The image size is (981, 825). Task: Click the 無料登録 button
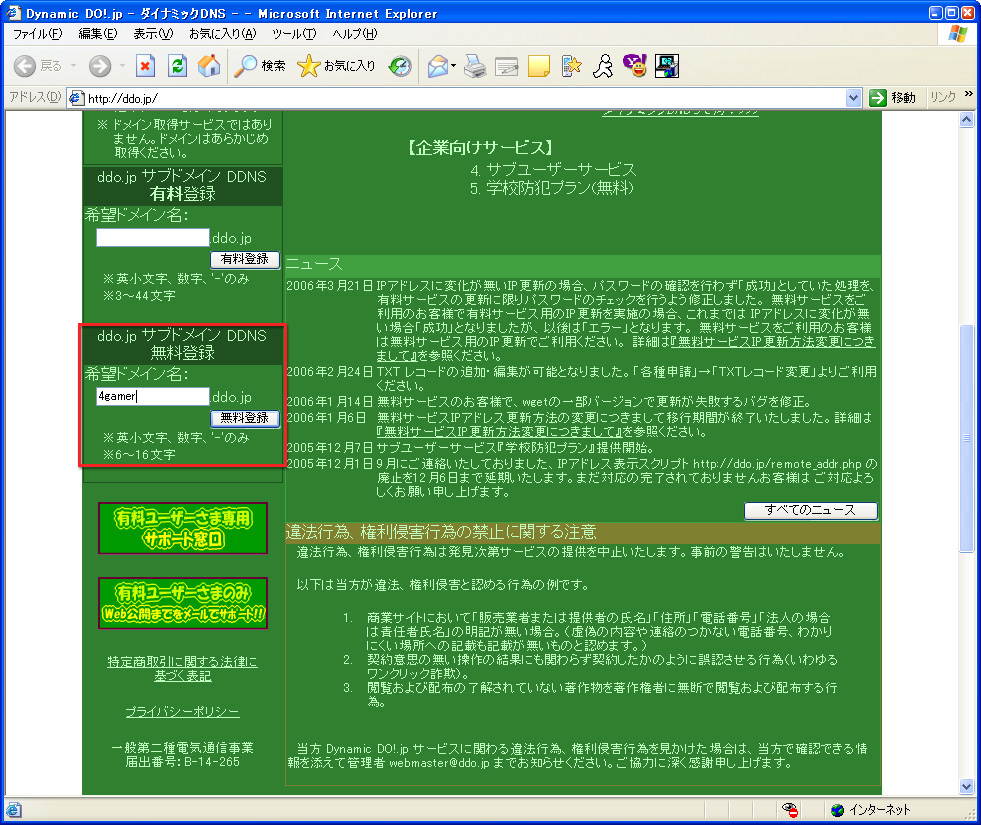[x=245, y=418]
